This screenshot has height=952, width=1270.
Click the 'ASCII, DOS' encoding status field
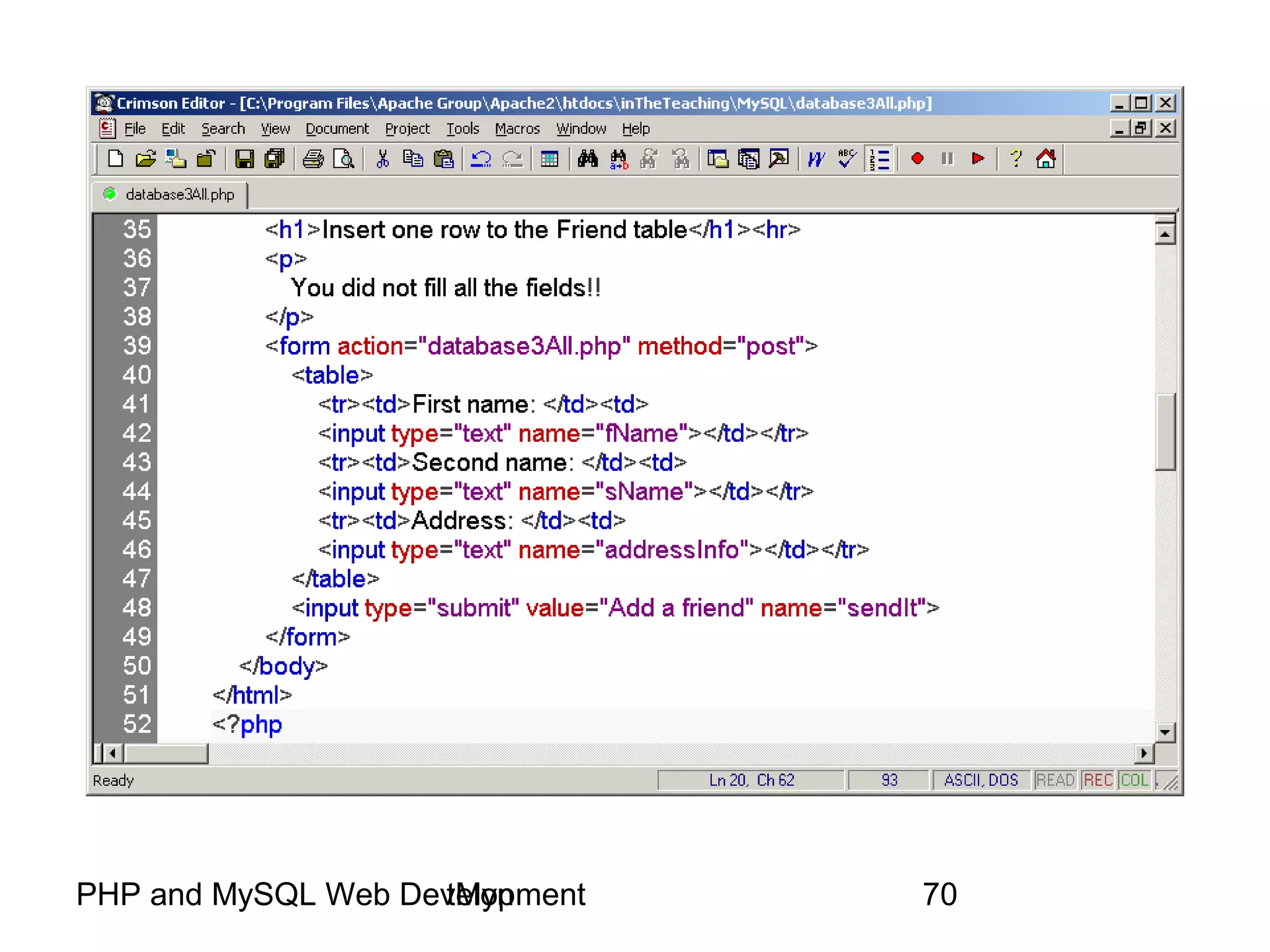click(x=981, y=780)
